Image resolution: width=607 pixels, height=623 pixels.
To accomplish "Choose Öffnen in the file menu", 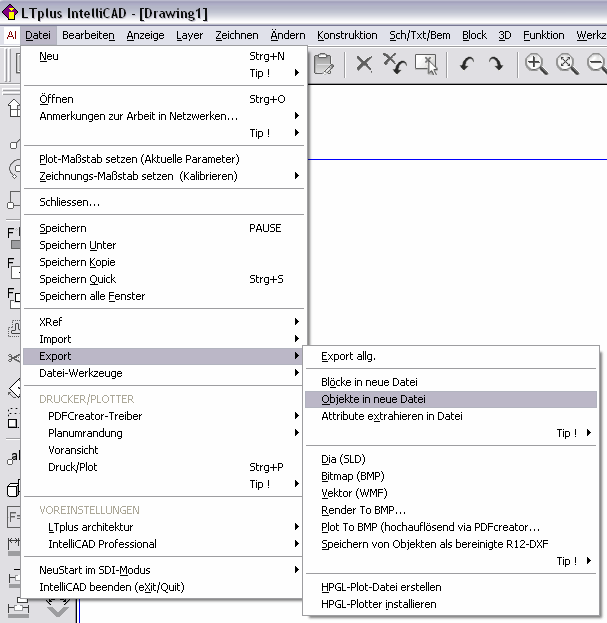I will tap(164, 99).
